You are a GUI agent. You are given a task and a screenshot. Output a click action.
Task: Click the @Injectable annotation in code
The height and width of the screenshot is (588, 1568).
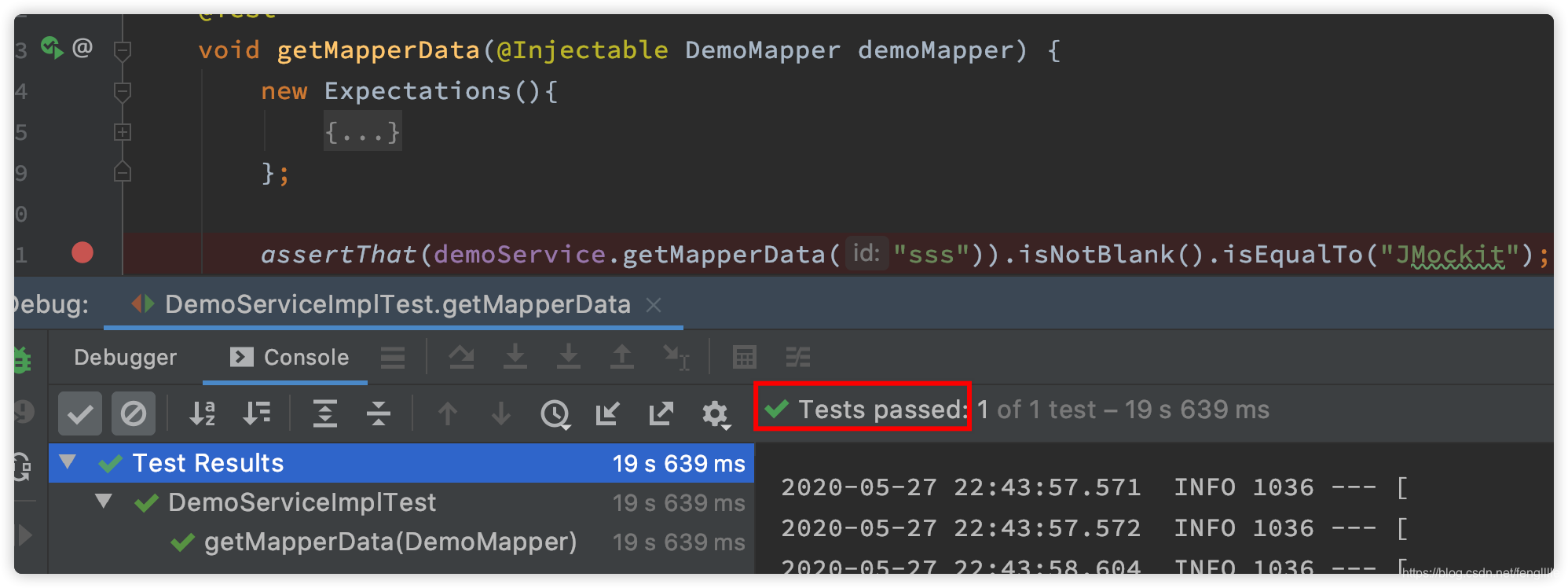(x=582, y=50)
